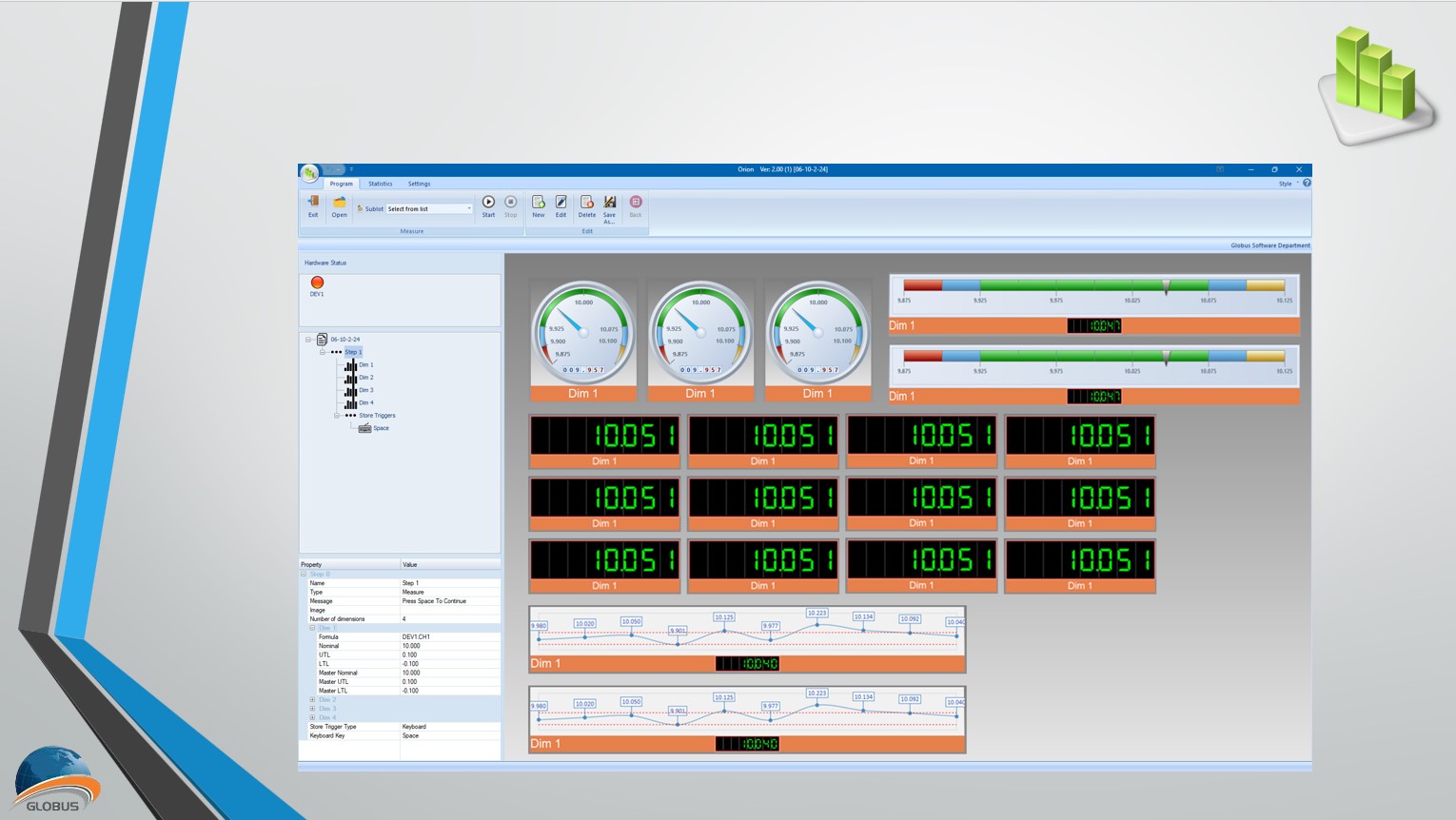Select the Space keyboard trigger in the tree

(x=381, y=428)
